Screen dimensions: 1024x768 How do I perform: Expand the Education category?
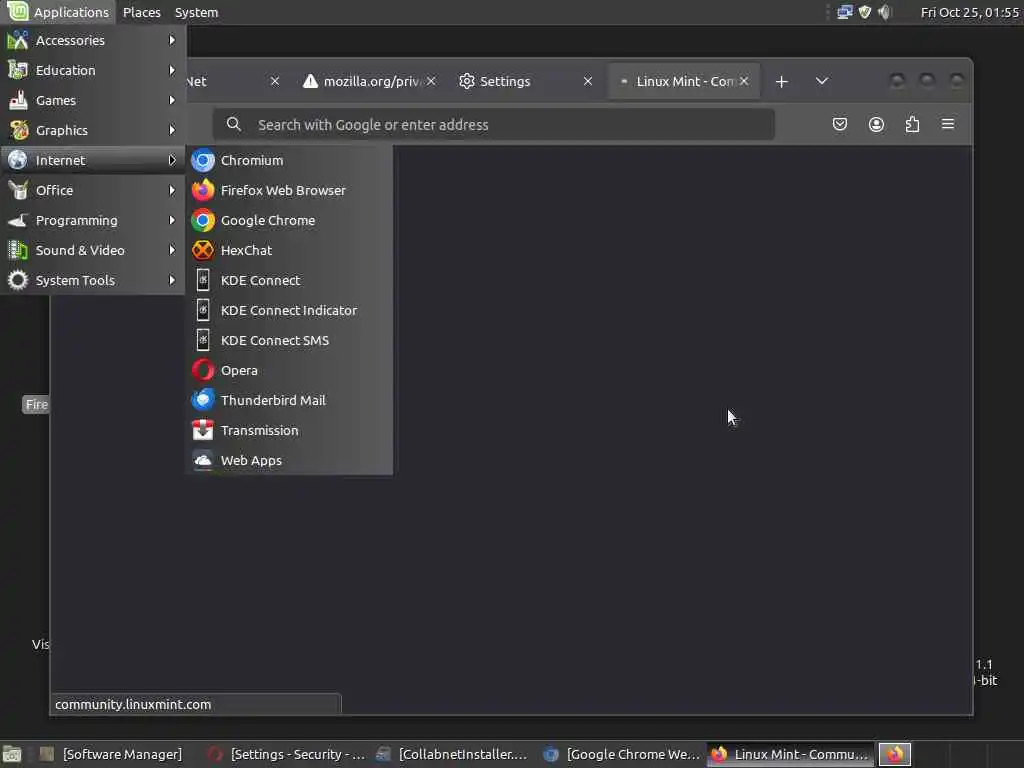pyautogui.click(x=93, y=70)
